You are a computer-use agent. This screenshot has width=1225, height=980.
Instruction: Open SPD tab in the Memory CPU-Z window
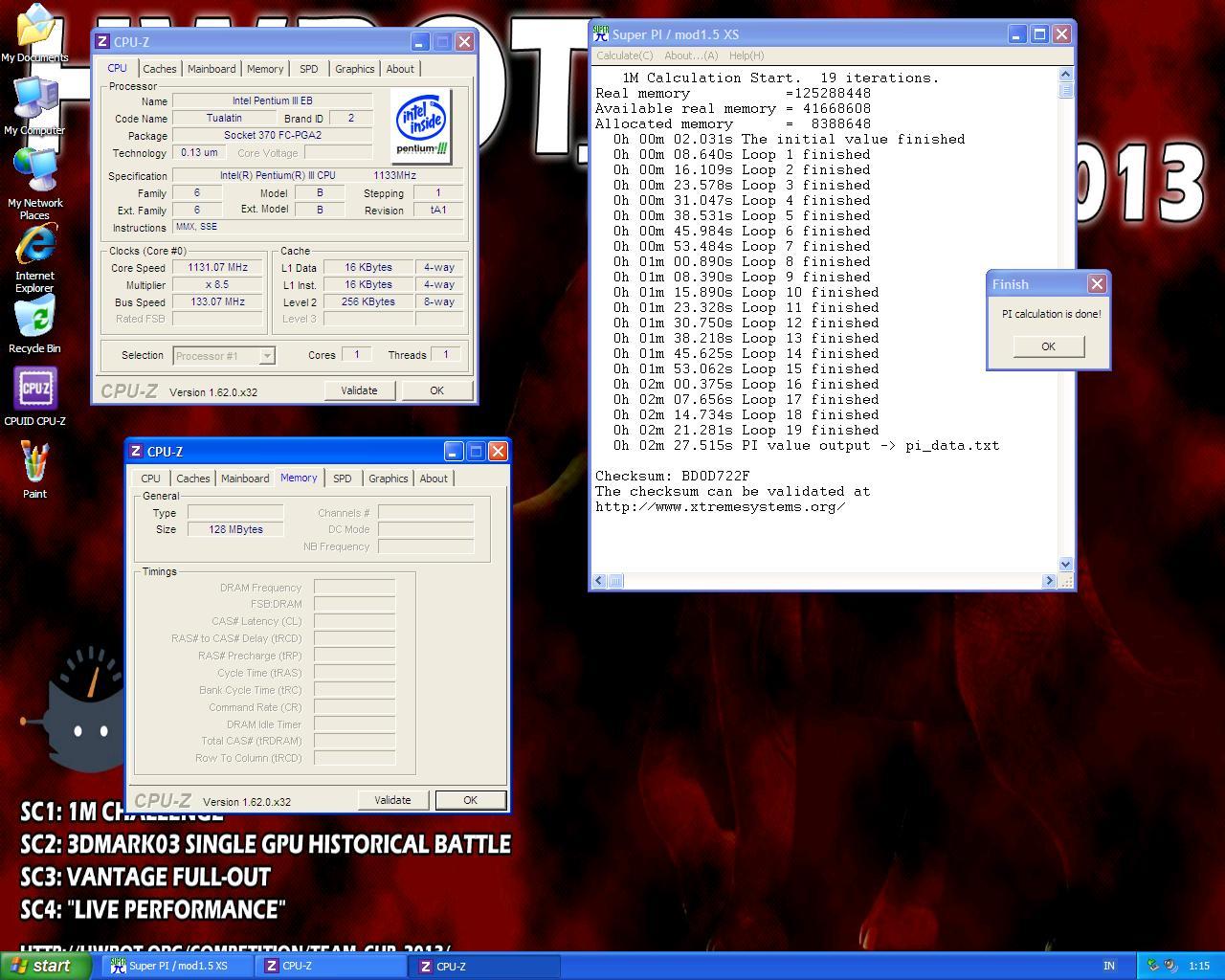pyautogui.click(x=342, y=479)
